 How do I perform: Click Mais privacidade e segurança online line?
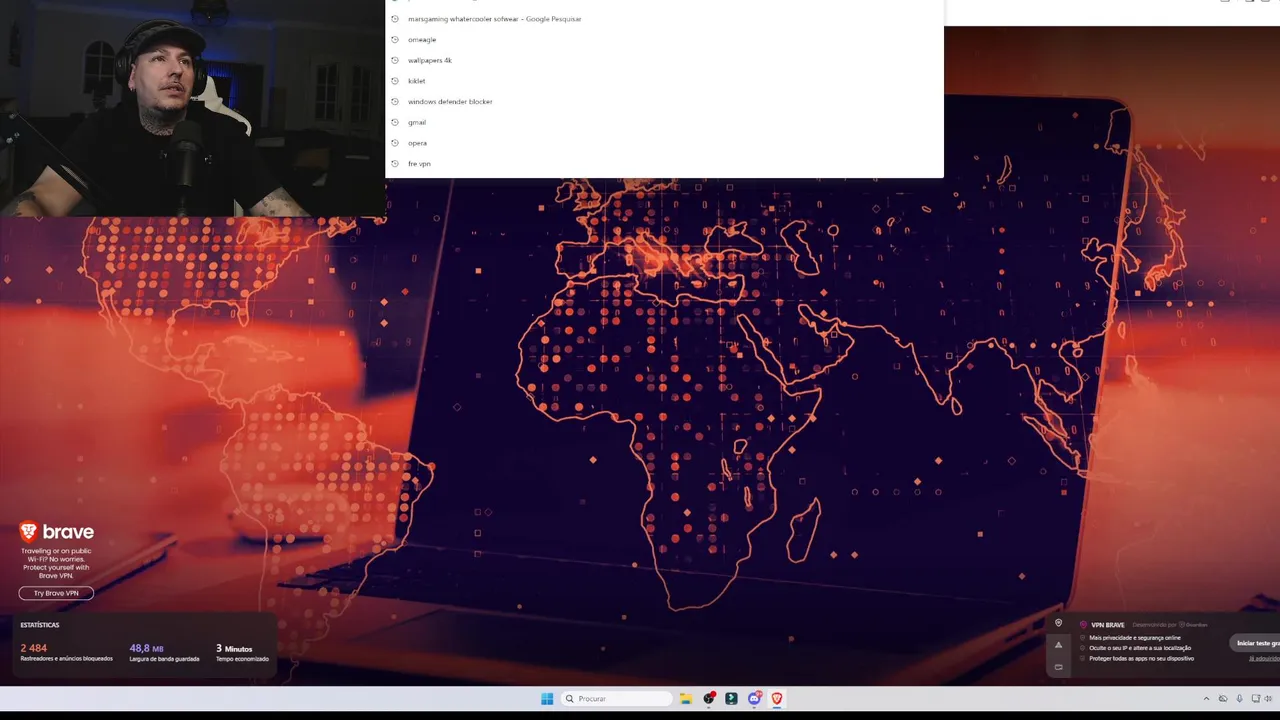[x=1135, y=637]
